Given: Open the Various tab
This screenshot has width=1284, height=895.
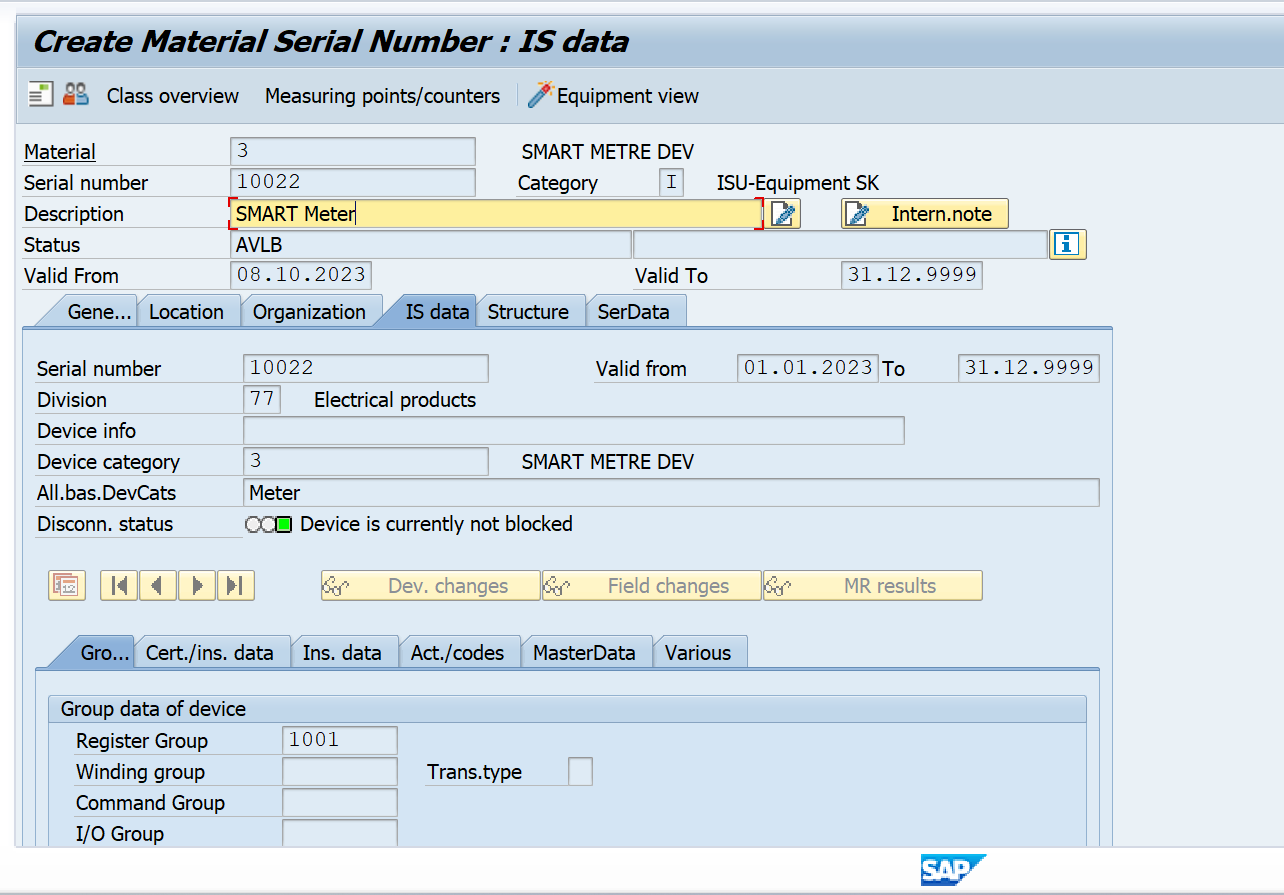Looking at the screenshot, I should (700, 653).
